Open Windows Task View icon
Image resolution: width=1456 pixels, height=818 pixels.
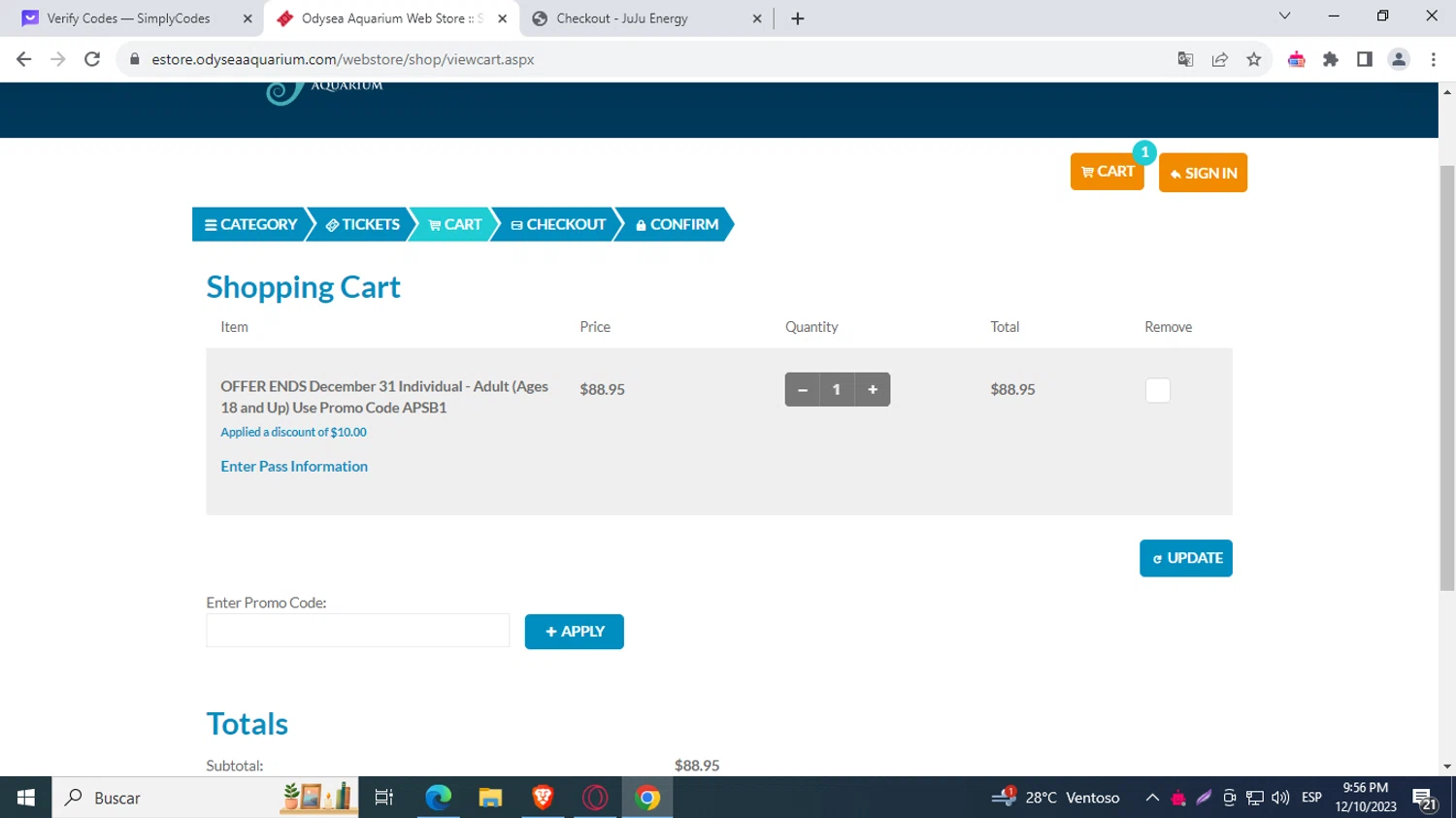point(384,798)
